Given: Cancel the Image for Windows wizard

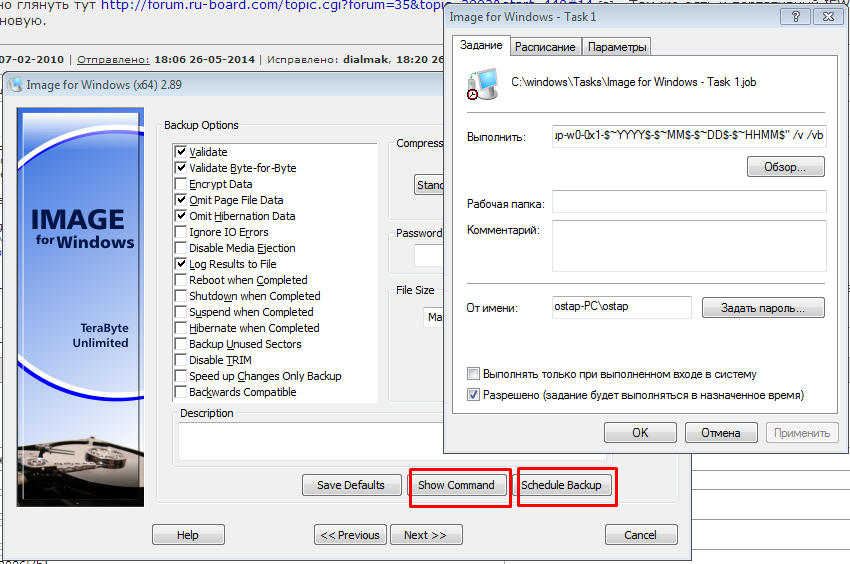Looking at the screenshot, I should point(641,535).
